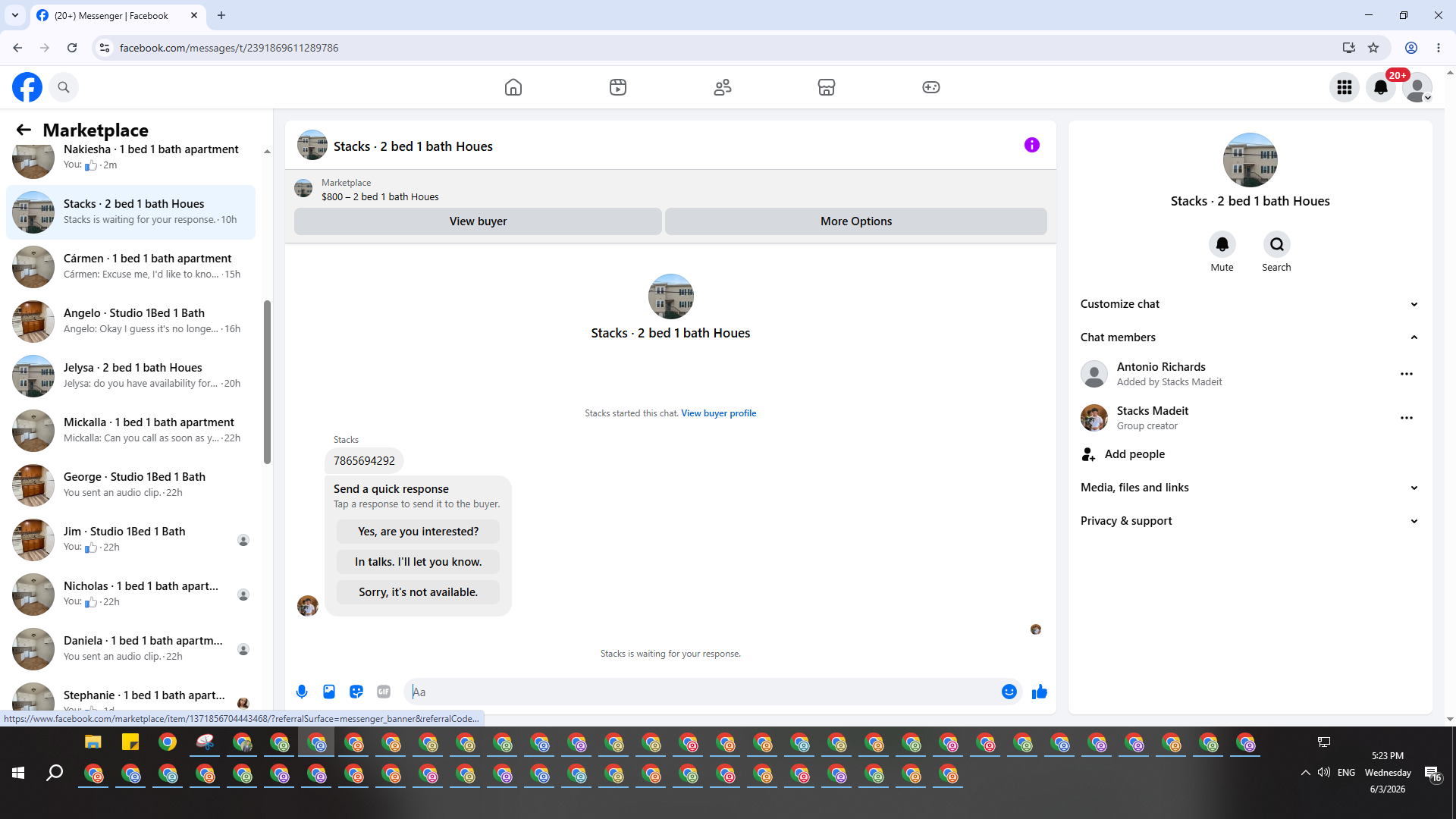Click the More Options button
Screen dimensions: 1456x819
[856, 221]
